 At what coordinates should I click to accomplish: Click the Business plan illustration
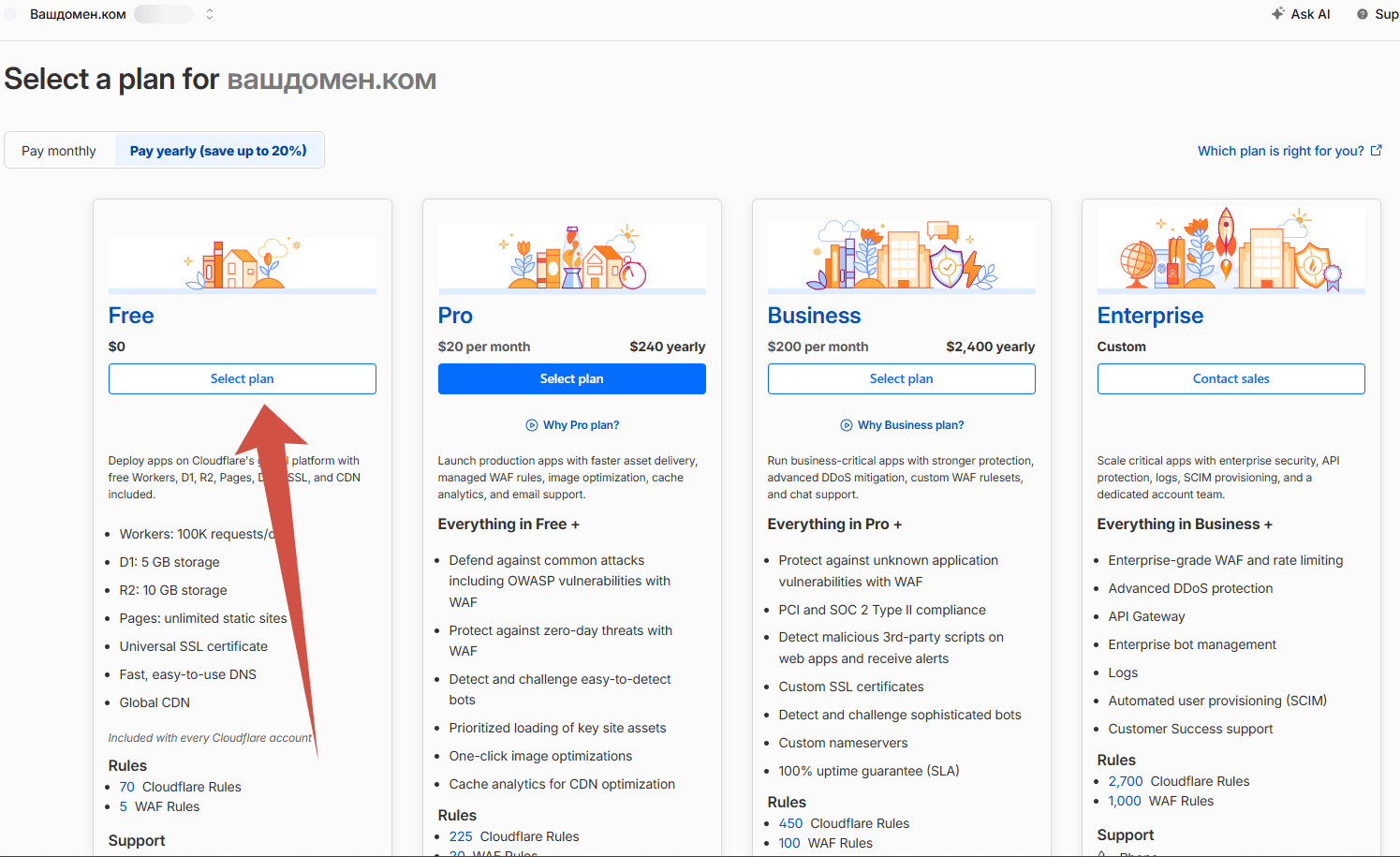point(902,255)
